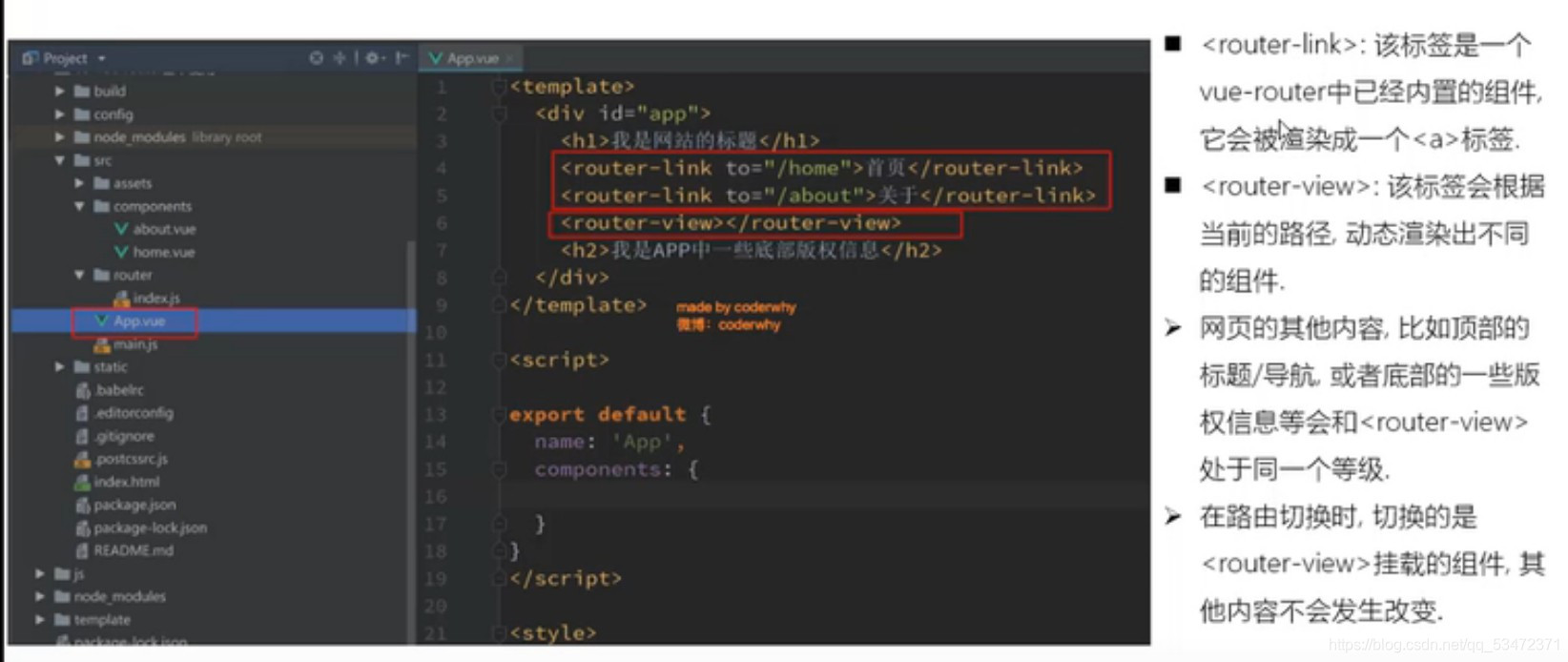Toggle fold marker at <script> line 11
Screen dimensions: 1568x662
click(x=498, y=360)
